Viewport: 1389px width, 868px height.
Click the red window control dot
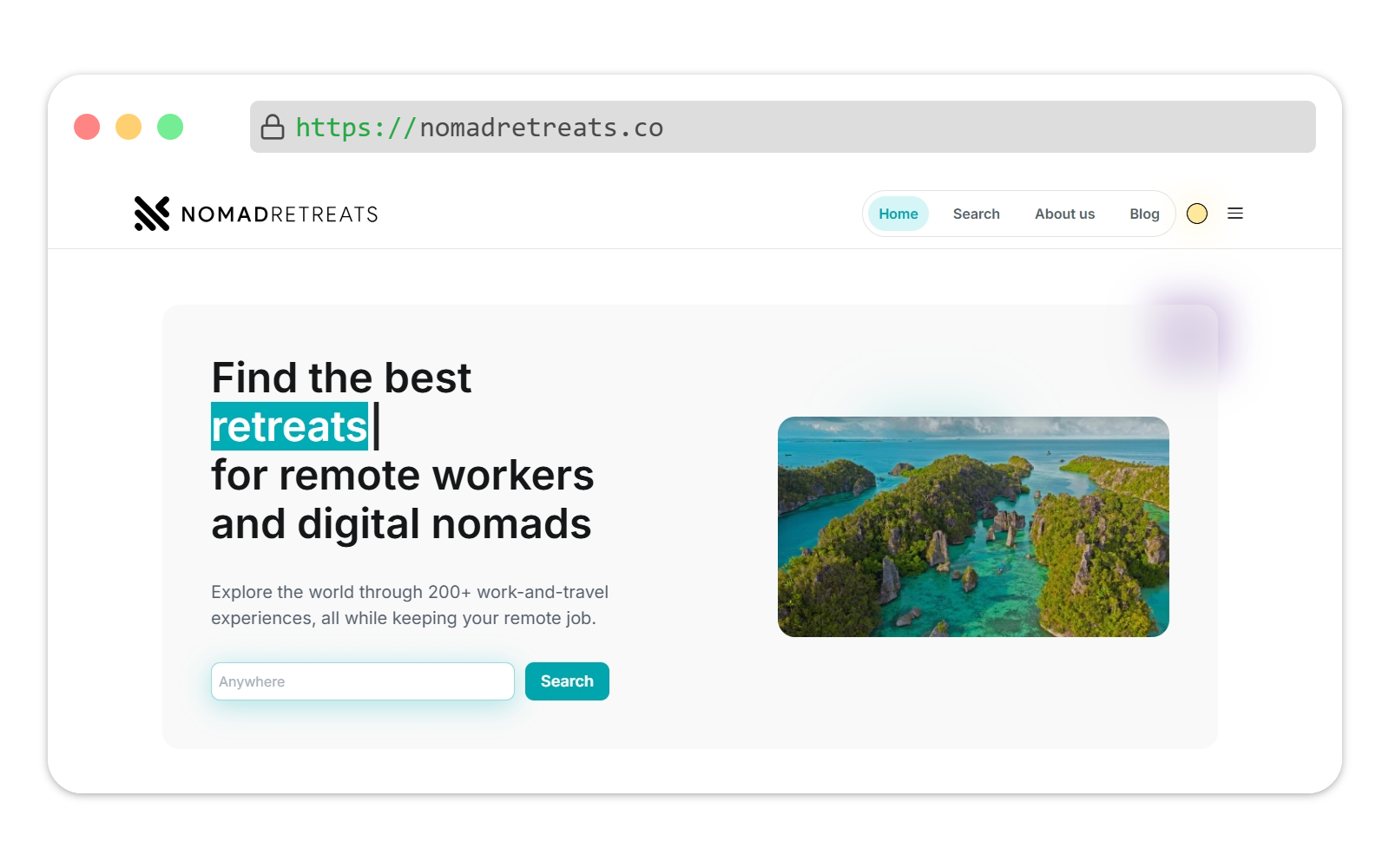[x=87, y=127]
